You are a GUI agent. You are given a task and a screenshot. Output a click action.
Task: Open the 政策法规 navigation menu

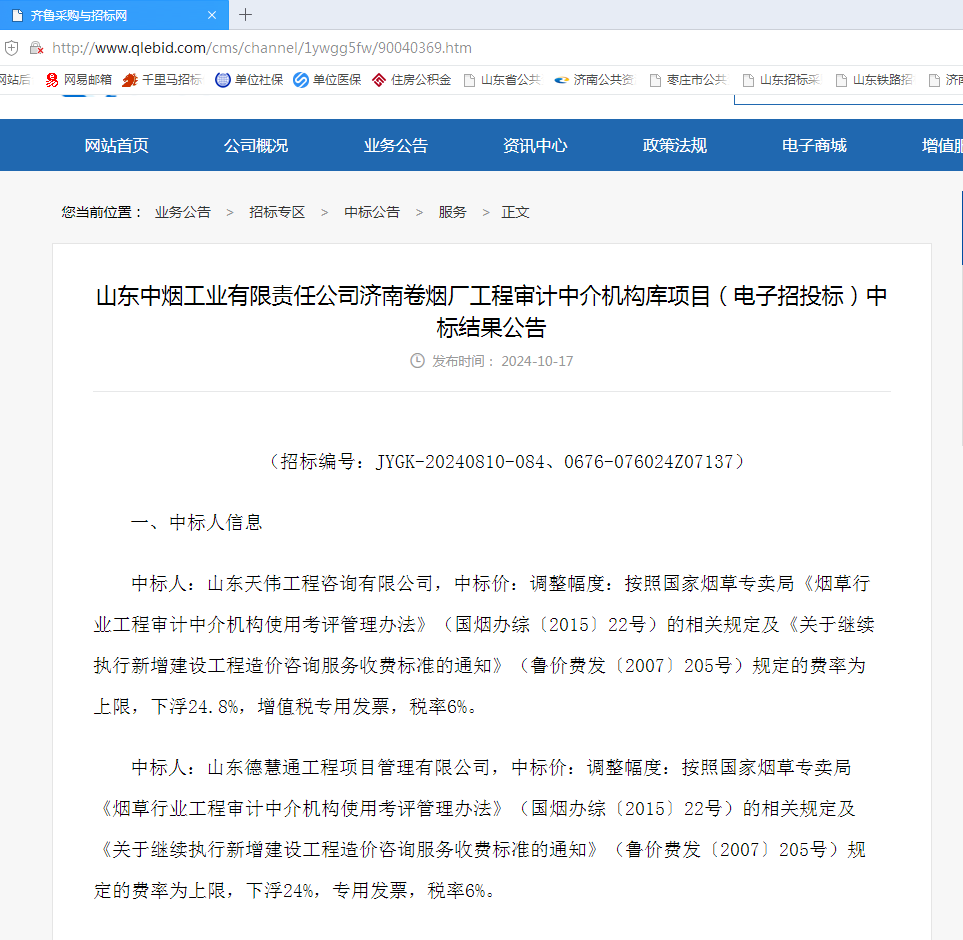pyautogui.click(x=674, y=145)
